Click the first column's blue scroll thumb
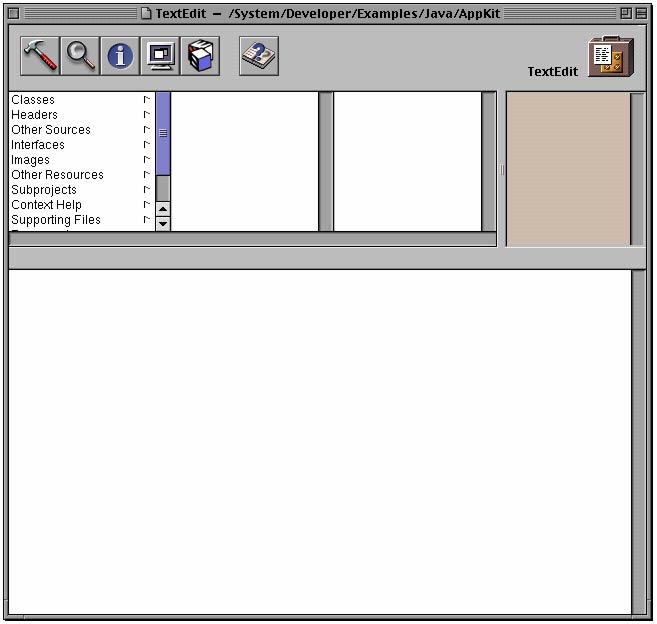Viewport: 657px width, 624px height. pos(163,133)
